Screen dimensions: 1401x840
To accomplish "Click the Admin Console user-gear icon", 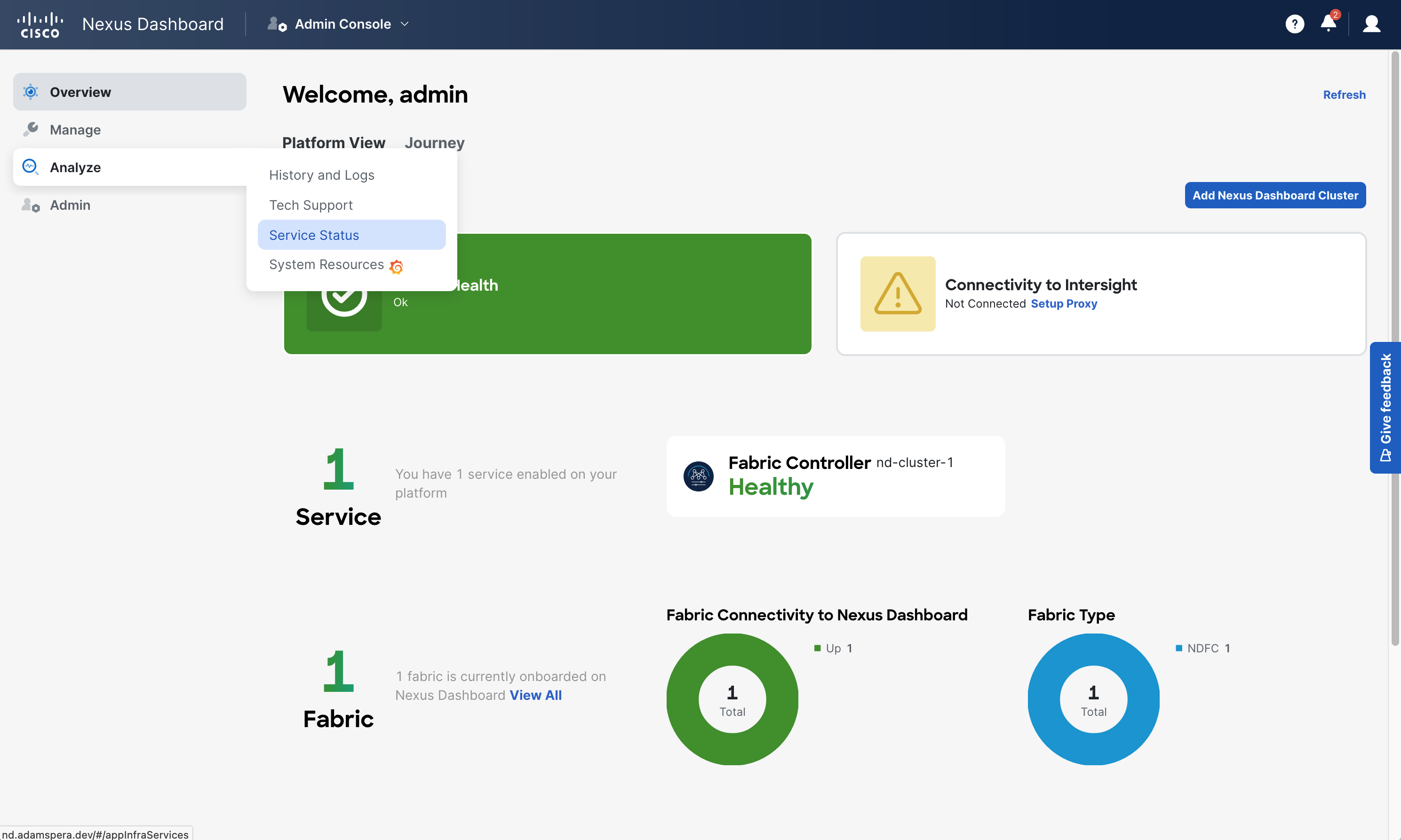I will [277, 24].
